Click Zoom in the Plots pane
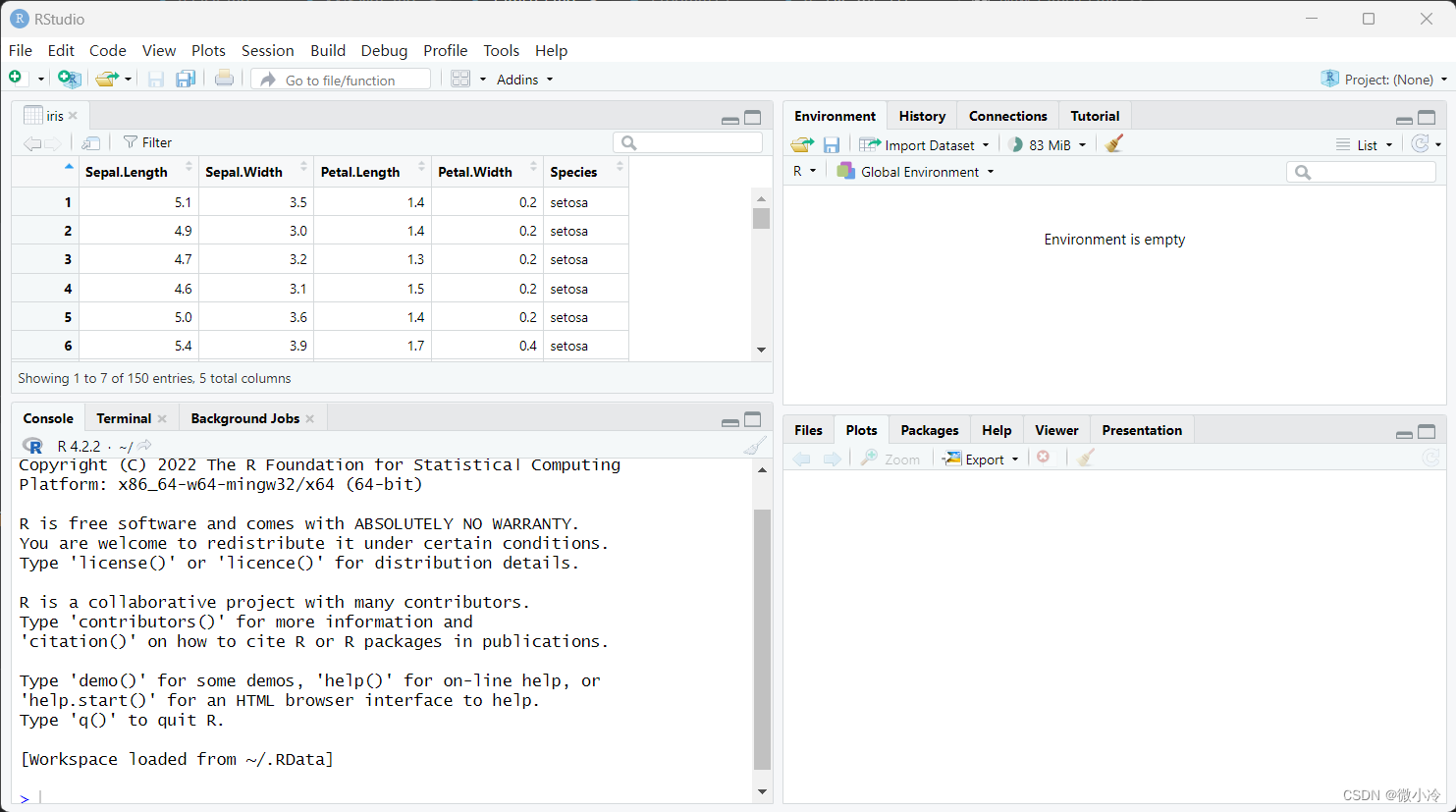1456x812 pixels. pyautogui.click(x=890, y=459)
